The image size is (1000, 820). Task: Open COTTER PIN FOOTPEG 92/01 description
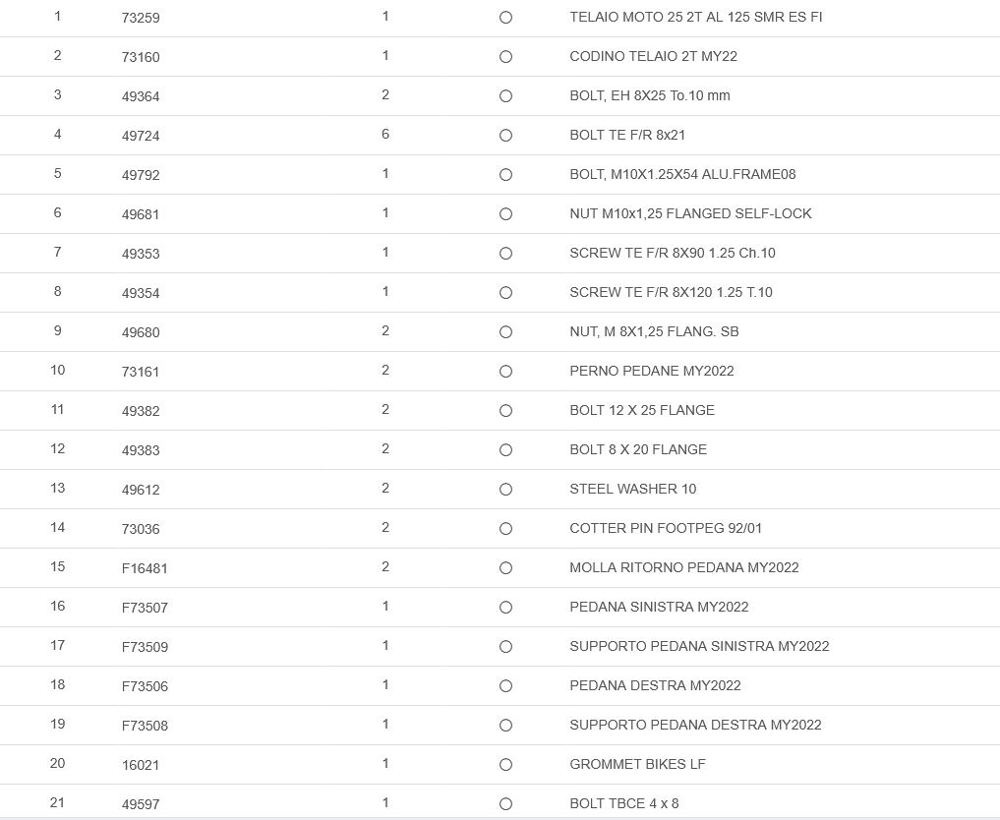(665, 528)
